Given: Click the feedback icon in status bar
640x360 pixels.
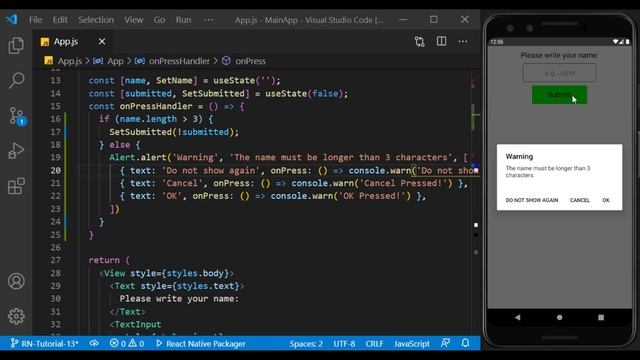Looking at the screenshot, I should point(445,343).
